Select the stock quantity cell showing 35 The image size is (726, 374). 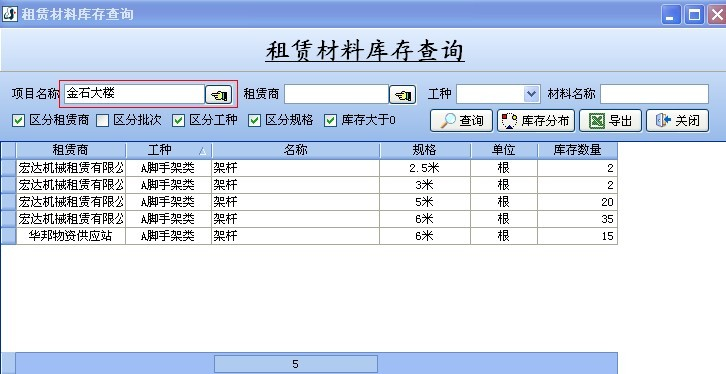577,219
